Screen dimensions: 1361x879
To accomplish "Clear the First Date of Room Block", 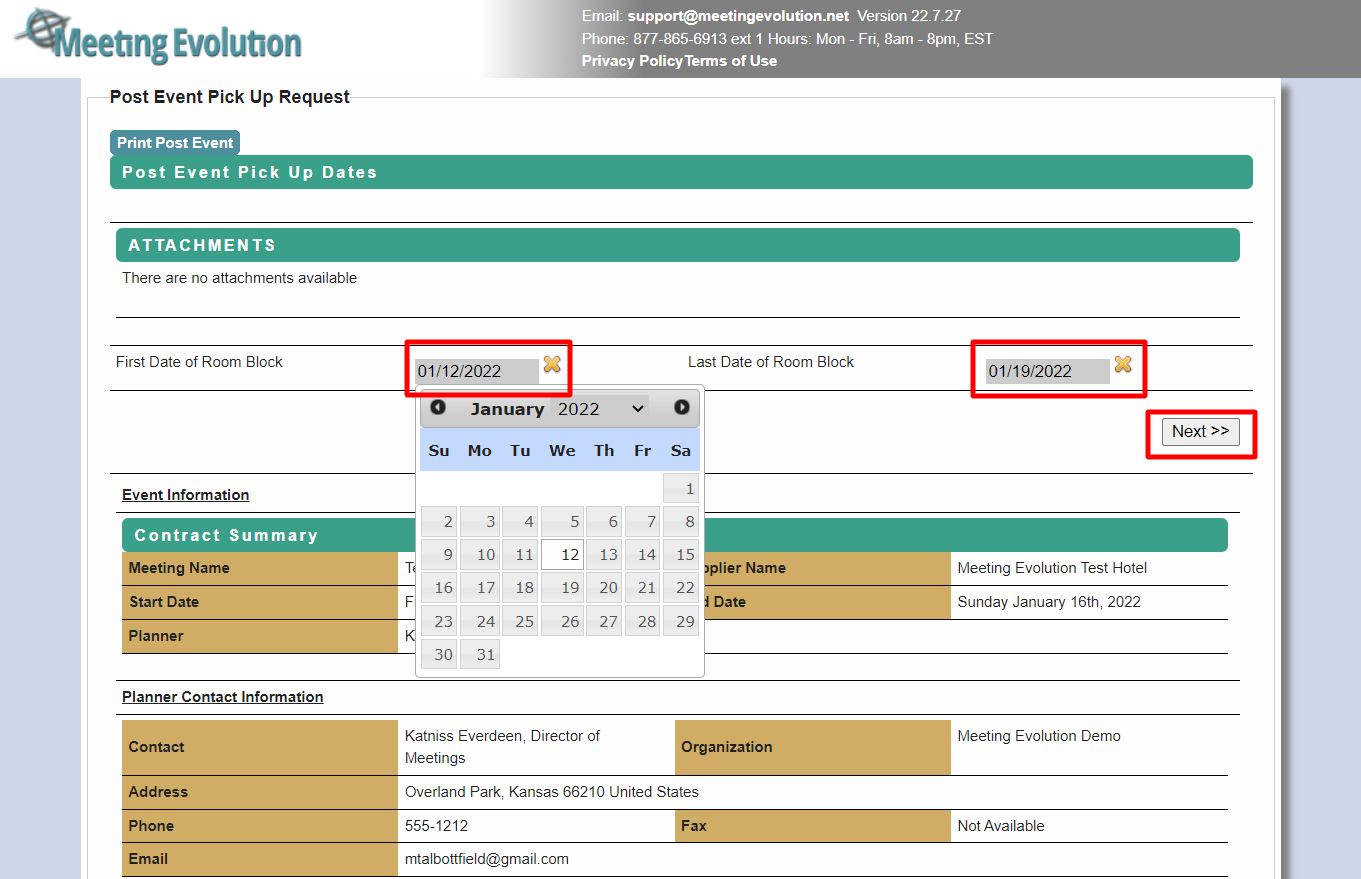I will pyautogui.click(x=552, y=365).
